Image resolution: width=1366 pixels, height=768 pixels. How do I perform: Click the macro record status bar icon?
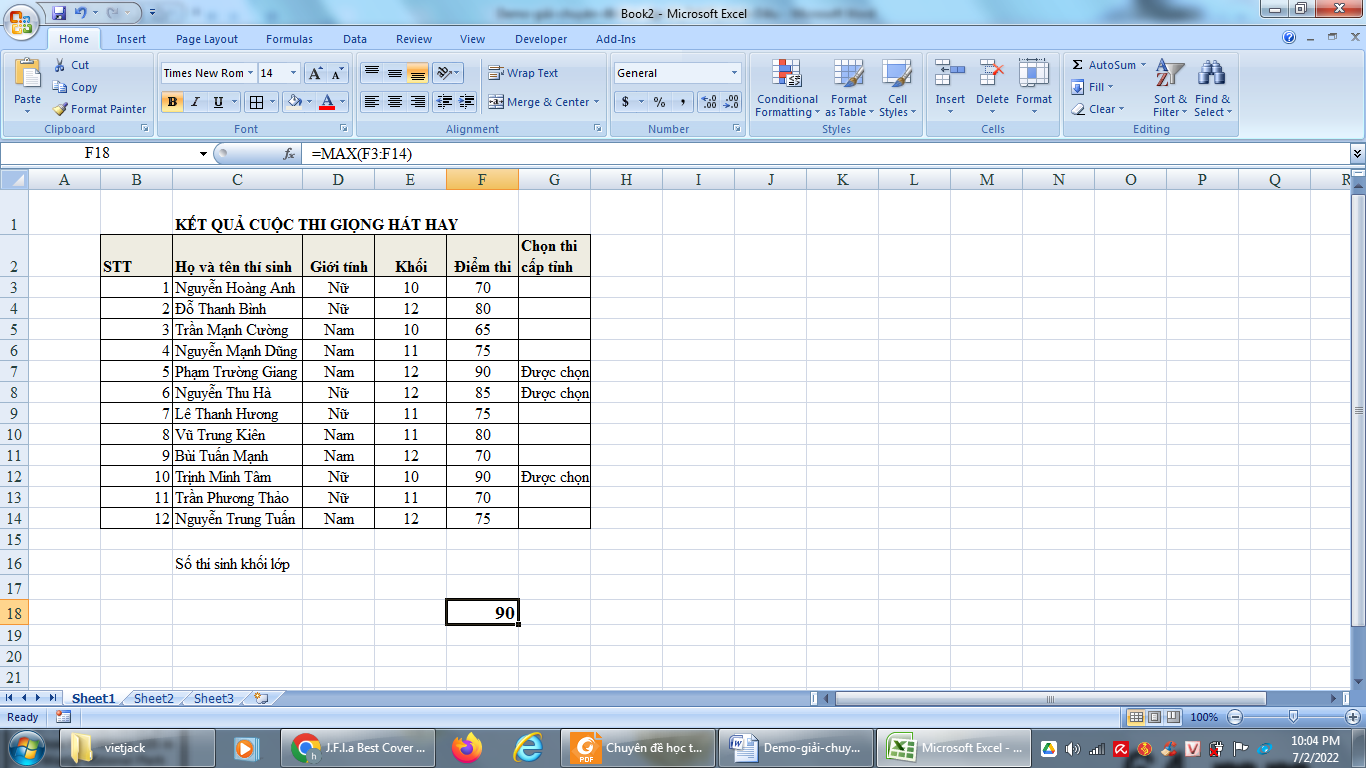coord(63,717)
